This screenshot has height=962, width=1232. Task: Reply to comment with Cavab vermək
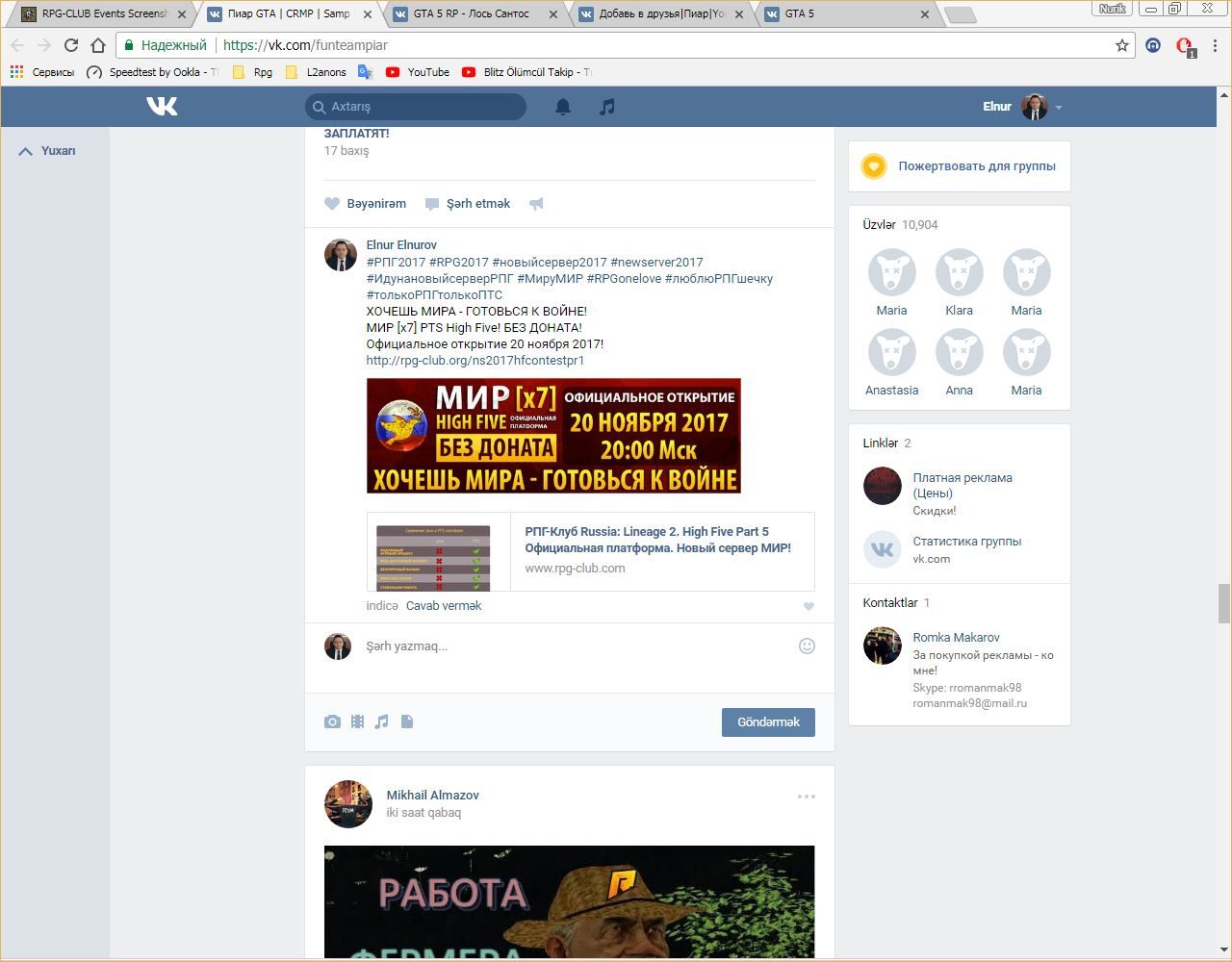tap(444, 606)
